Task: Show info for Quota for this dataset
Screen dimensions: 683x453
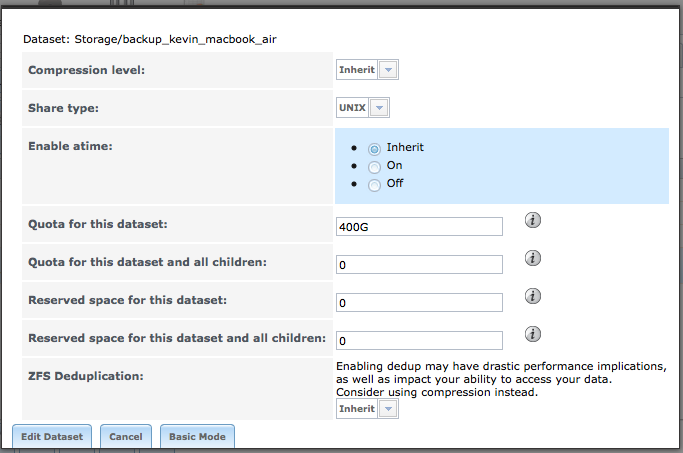Action: point(533,220)
